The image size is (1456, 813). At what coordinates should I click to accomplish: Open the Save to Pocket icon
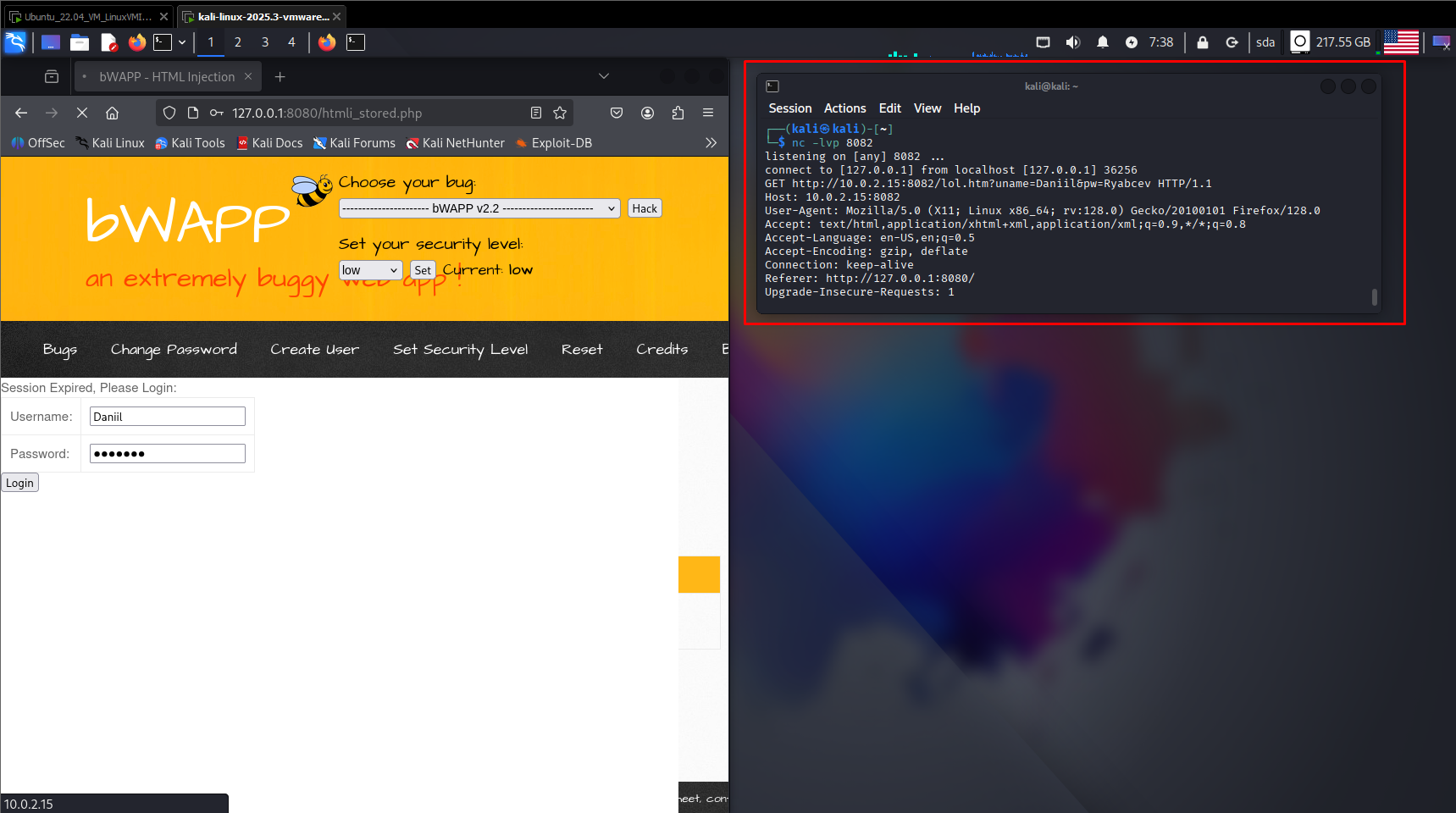617,113
